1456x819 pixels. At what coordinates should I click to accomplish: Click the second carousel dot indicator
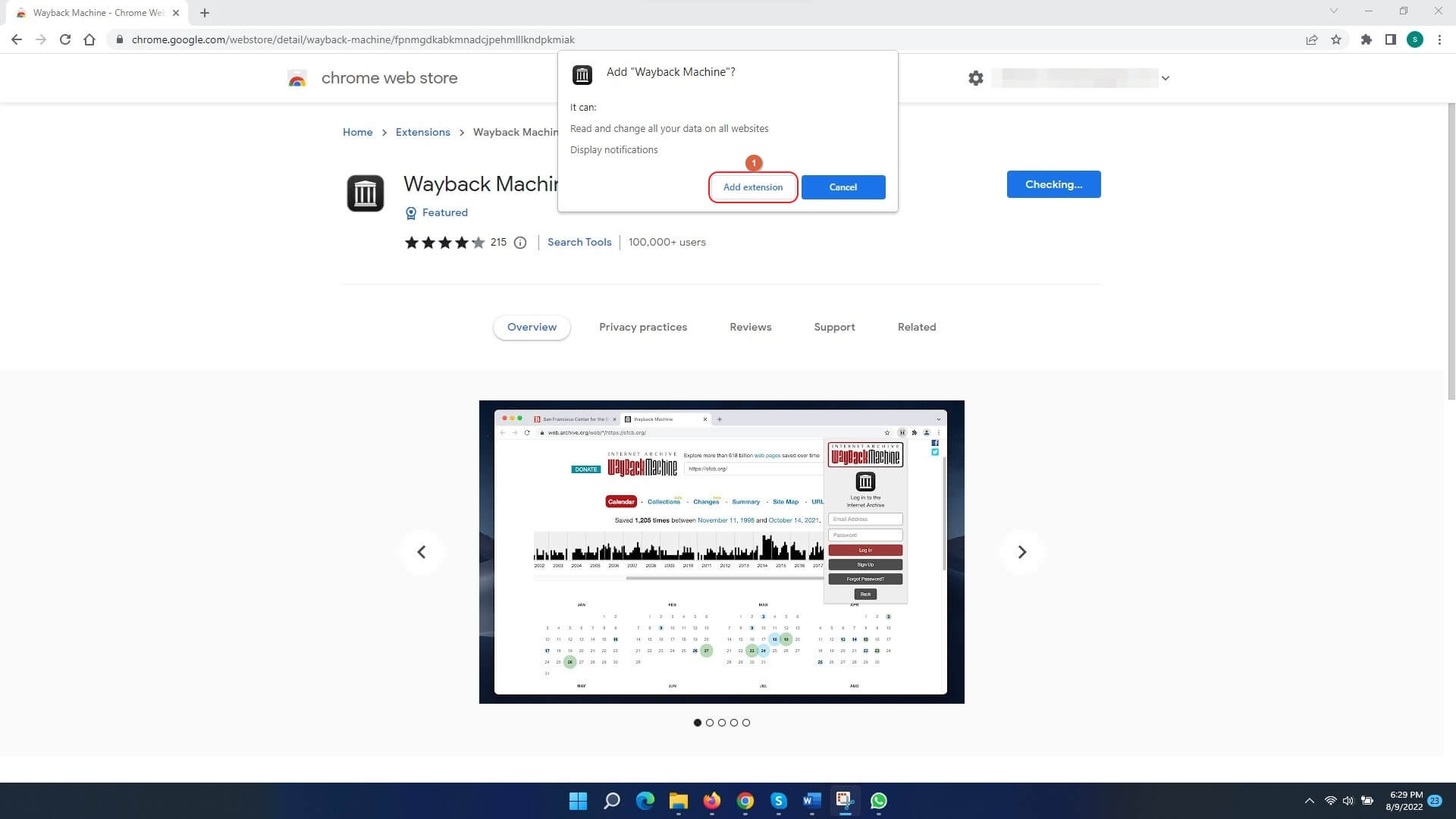pyautogui.click(x=710, y=722)
